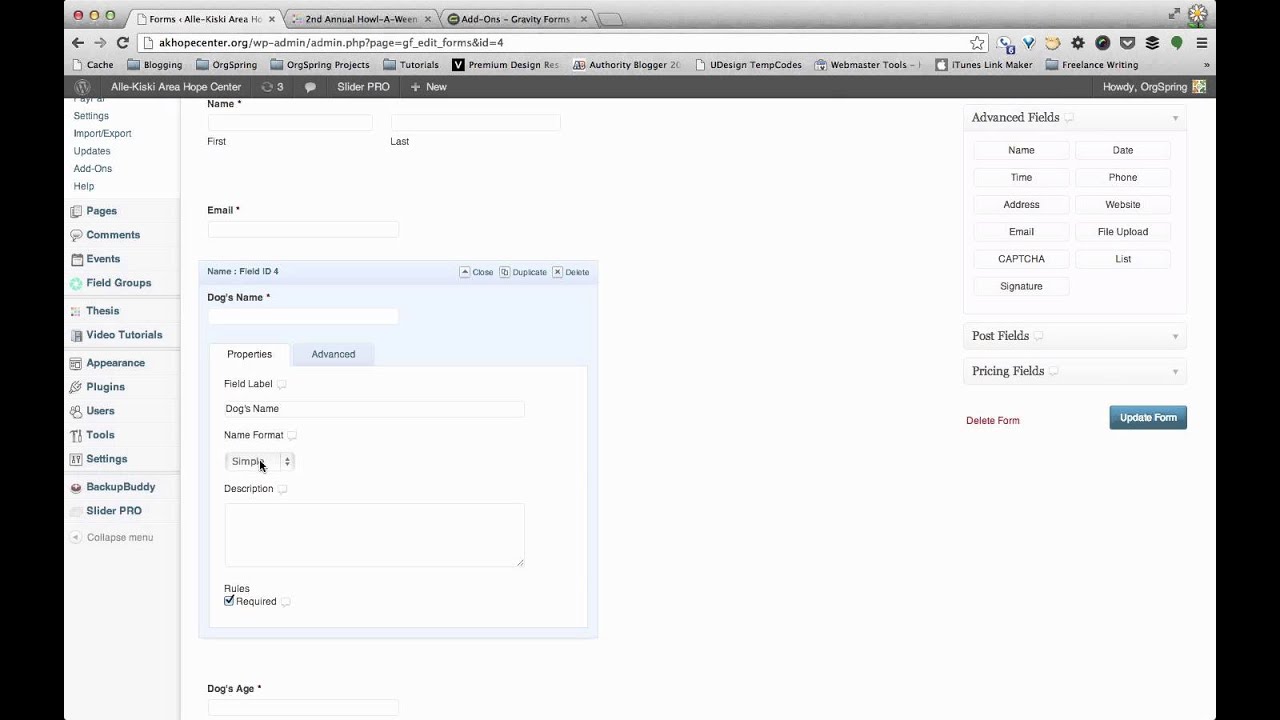Click the gear extension icon in toolbar
Screen dimensions: 1280x720
(x=1078, y=43)
